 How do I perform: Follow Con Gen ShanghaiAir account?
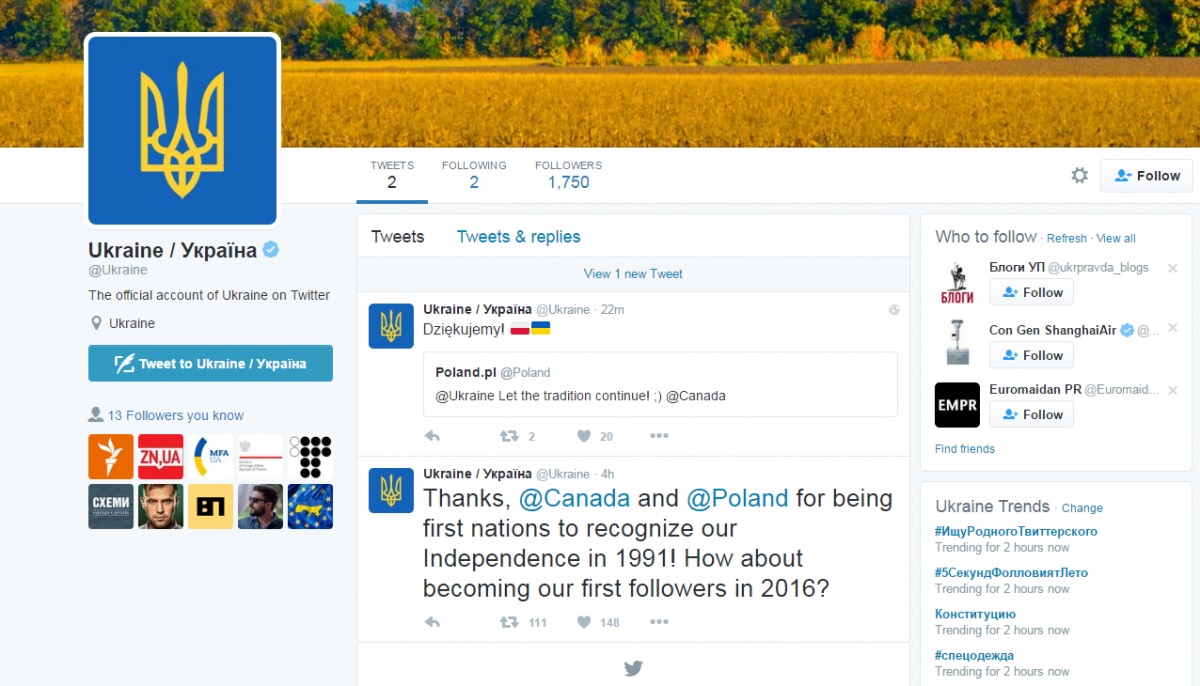[x=1032, y=355]
